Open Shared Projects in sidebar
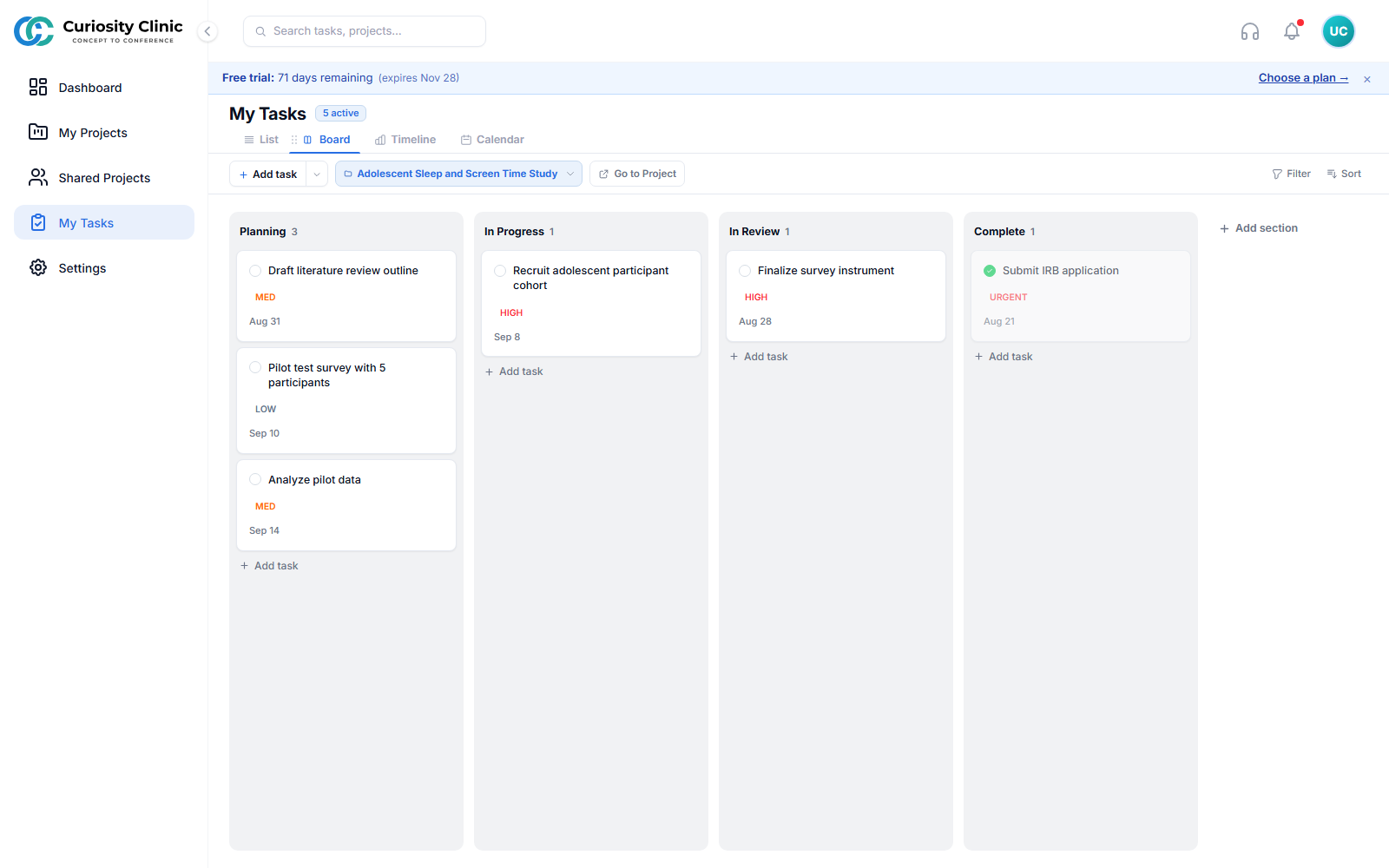The image size is (1389, 868). (104, 178)
